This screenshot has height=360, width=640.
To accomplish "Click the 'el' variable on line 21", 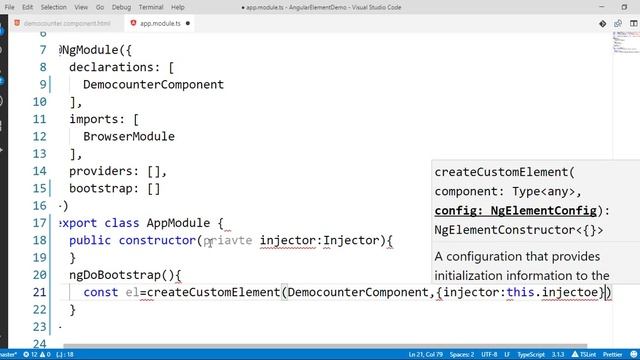I will (x=132, y=292).
